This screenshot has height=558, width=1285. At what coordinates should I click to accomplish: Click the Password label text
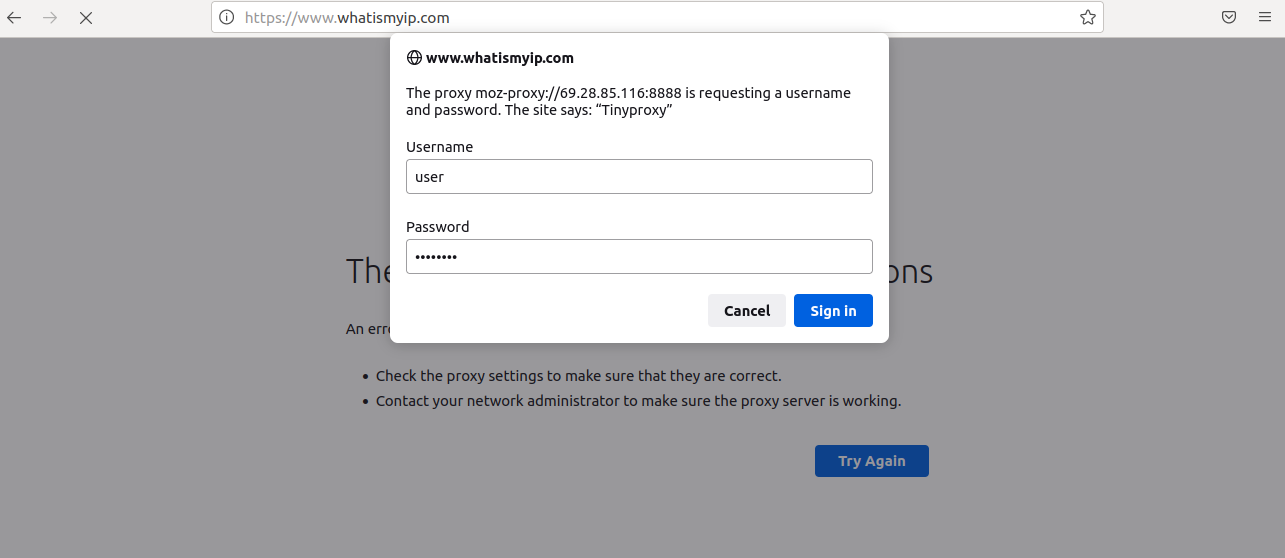click(437, 227)
